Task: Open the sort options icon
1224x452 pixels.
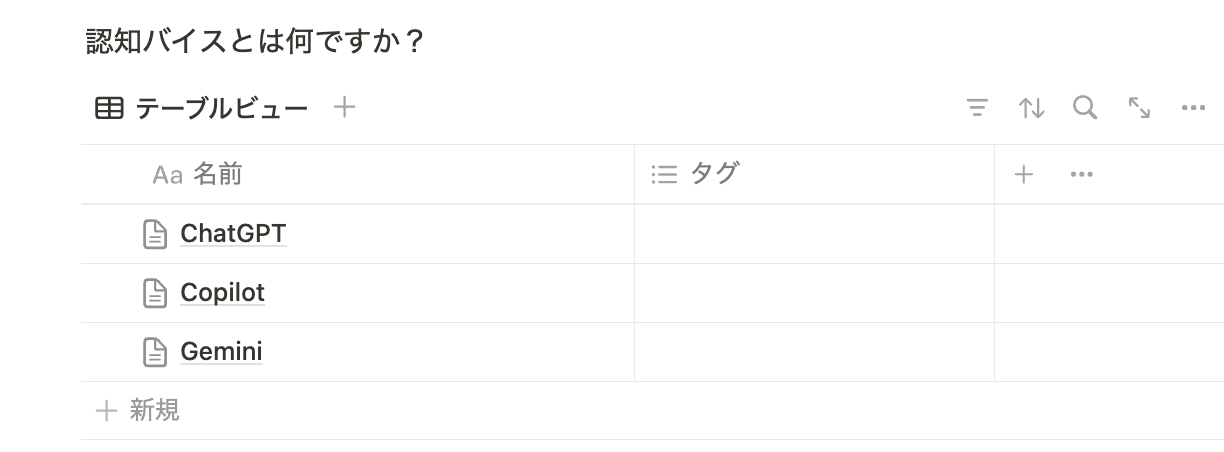Action: [1031, 108]
